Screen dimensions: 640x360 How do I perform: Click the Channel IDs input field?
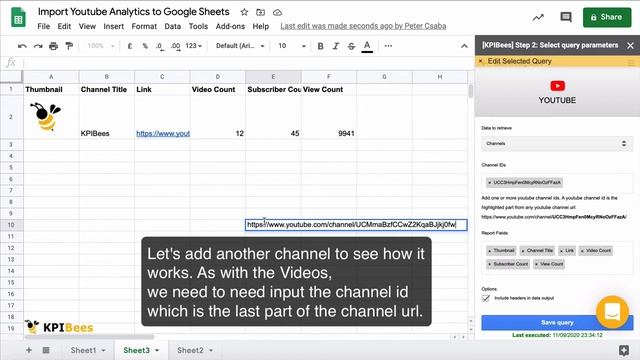(x=557, y=183)
